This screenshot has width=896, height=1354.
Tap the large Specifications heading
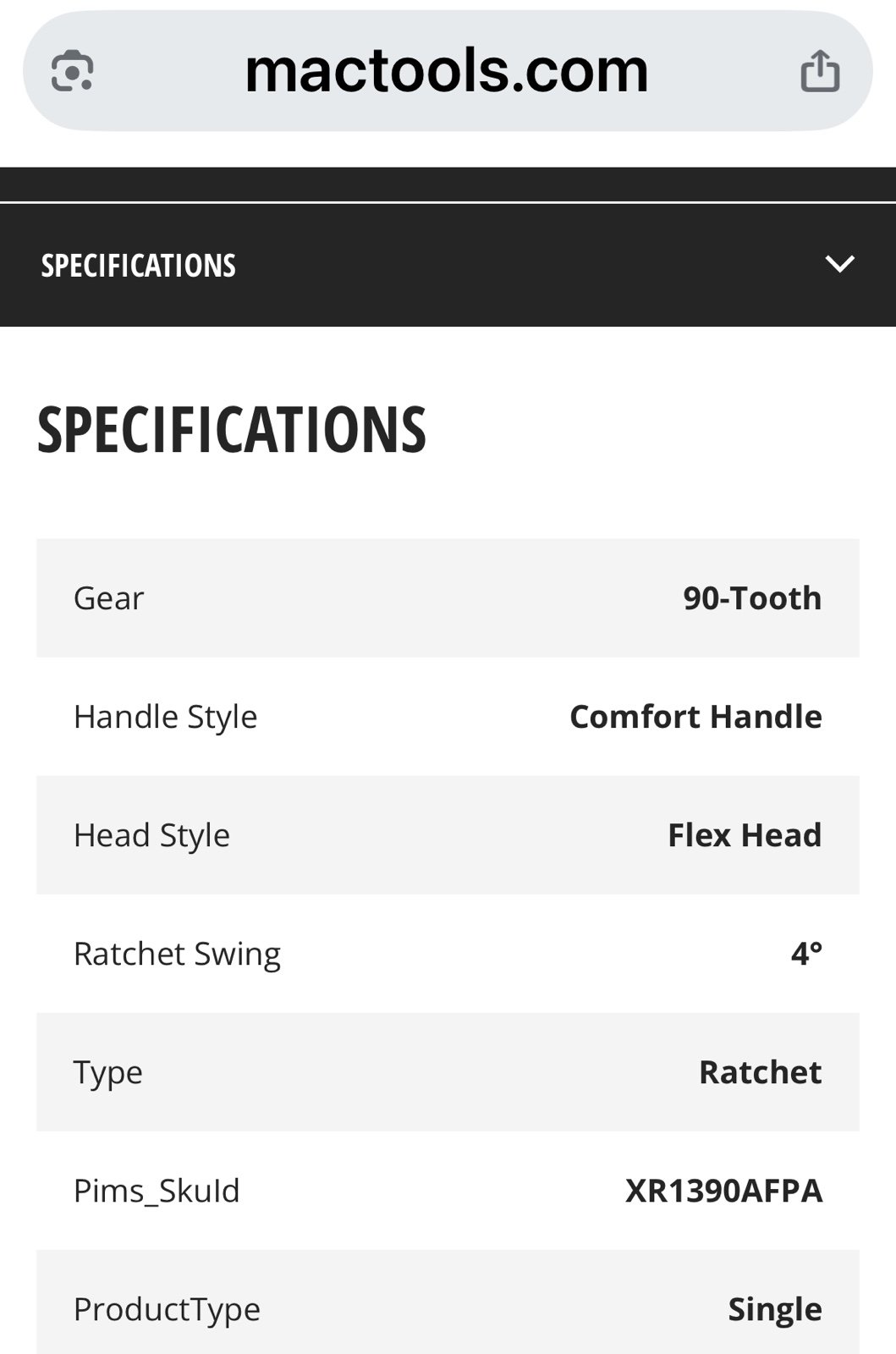(x=232, y=430)
